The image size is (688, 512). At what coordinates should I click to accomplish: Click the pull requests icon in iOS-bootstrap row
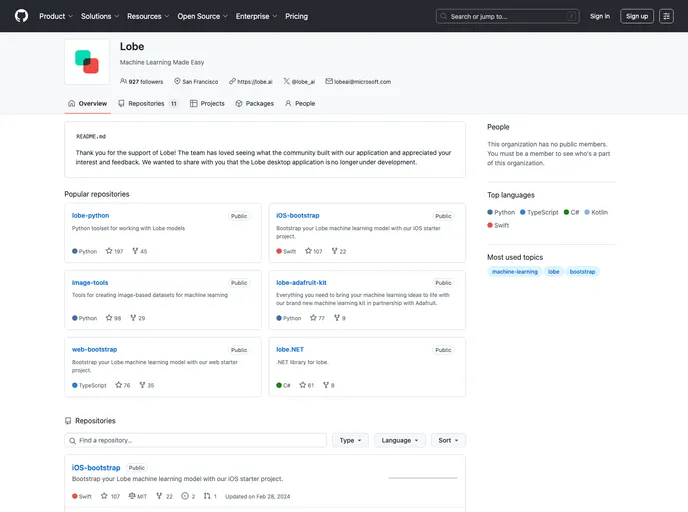207,496
